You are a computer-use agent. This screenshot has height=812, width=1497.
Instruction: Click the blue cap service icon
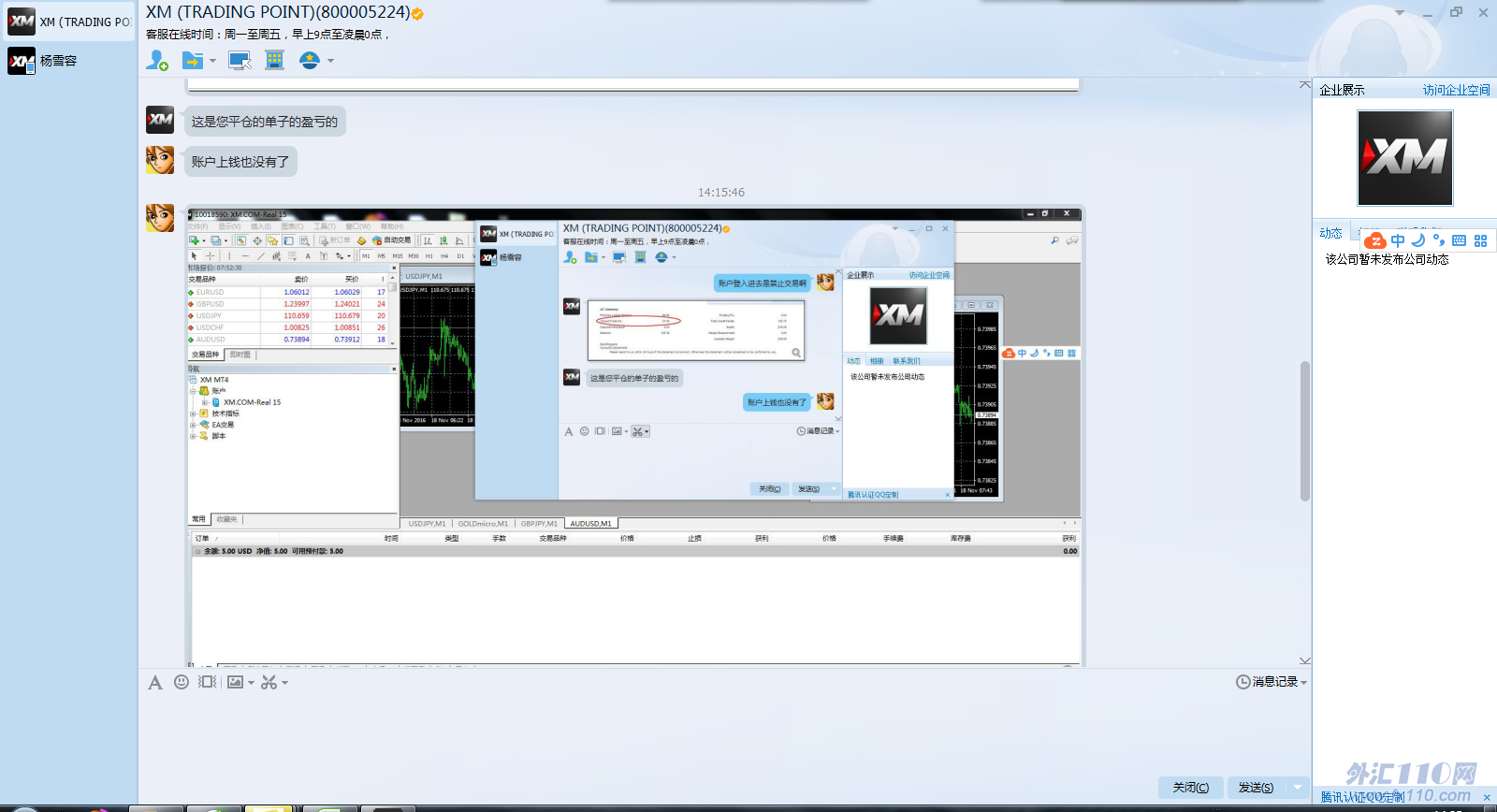click(310, 61)
